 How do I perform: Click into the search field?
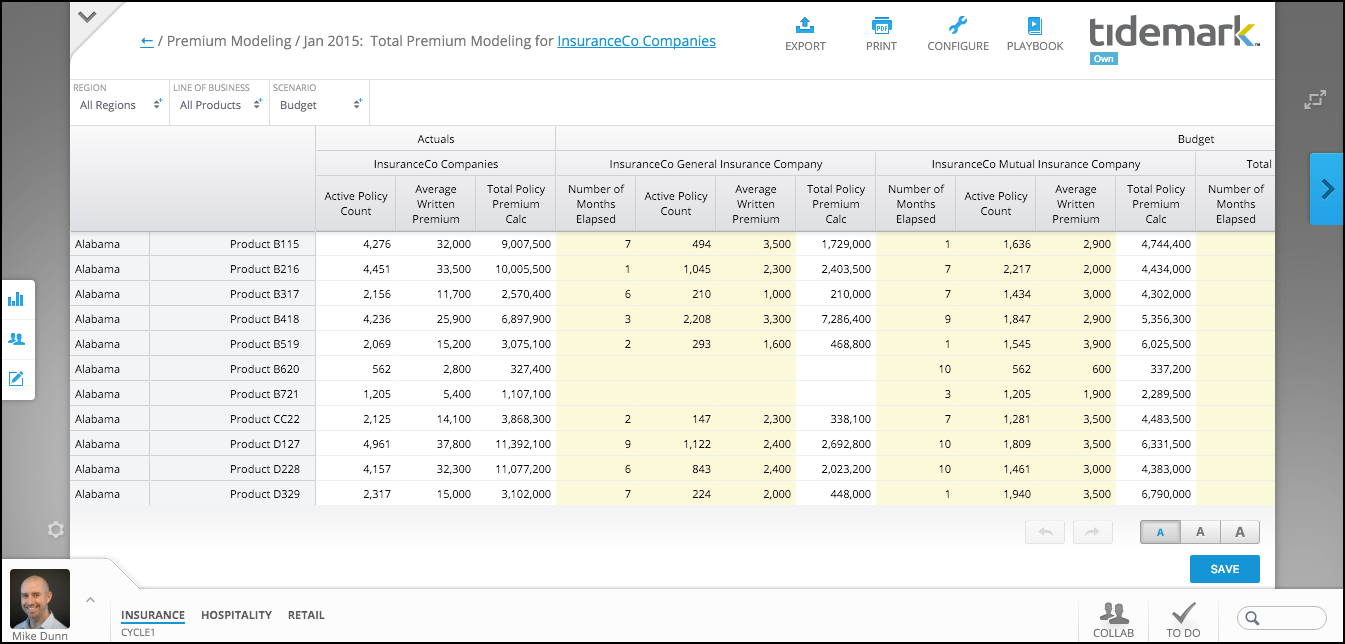(1282, 618)
